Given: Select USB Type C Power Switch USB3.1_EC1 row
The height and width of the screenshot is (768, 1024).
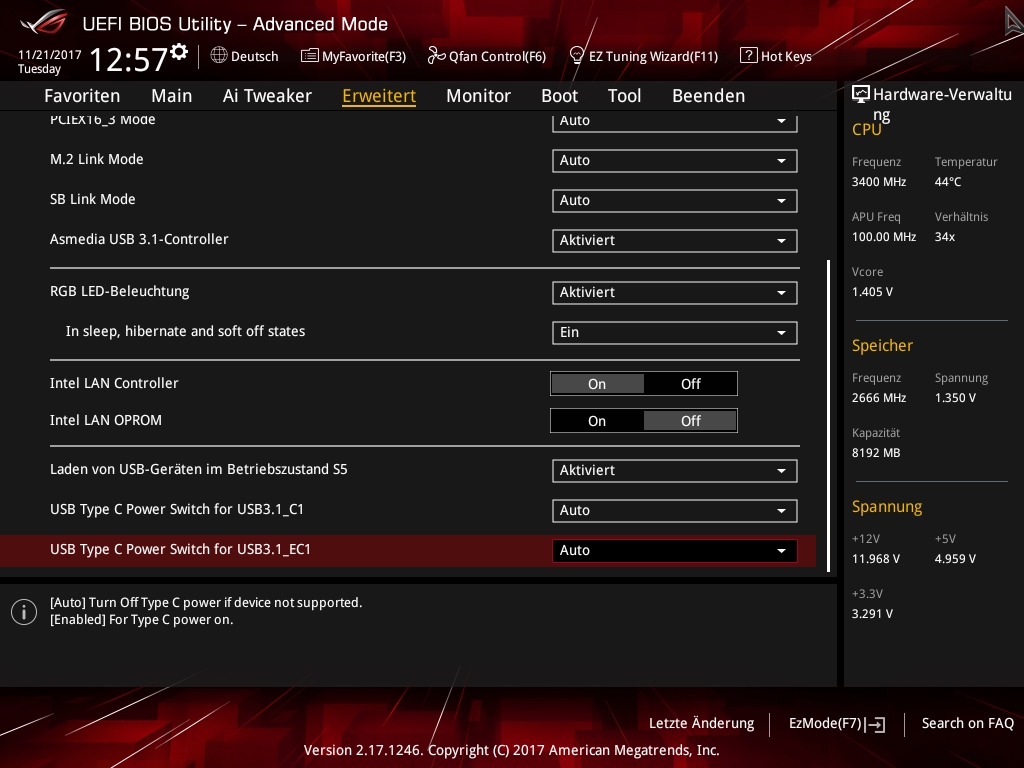Looking at the screenshot, I should 300,550.
